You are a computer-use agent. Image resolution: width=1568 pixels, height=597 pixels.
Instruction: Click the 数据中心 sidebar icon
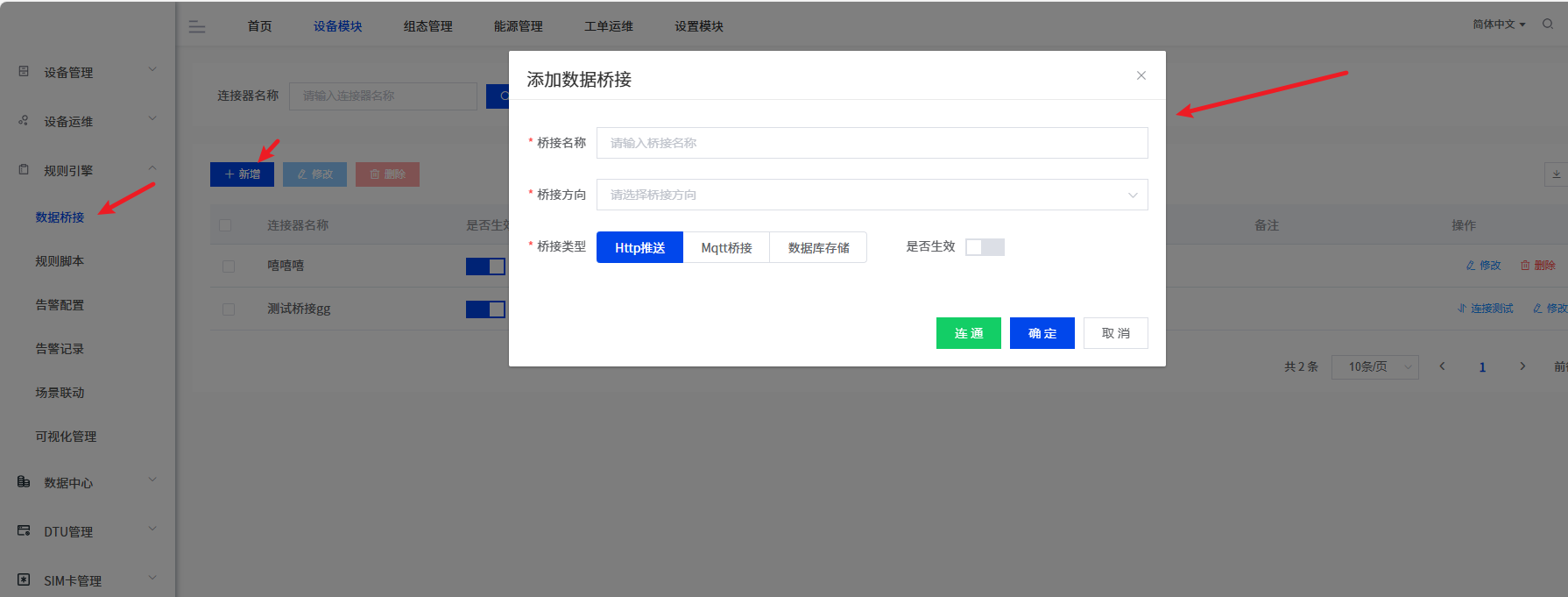tap(24, 482)
